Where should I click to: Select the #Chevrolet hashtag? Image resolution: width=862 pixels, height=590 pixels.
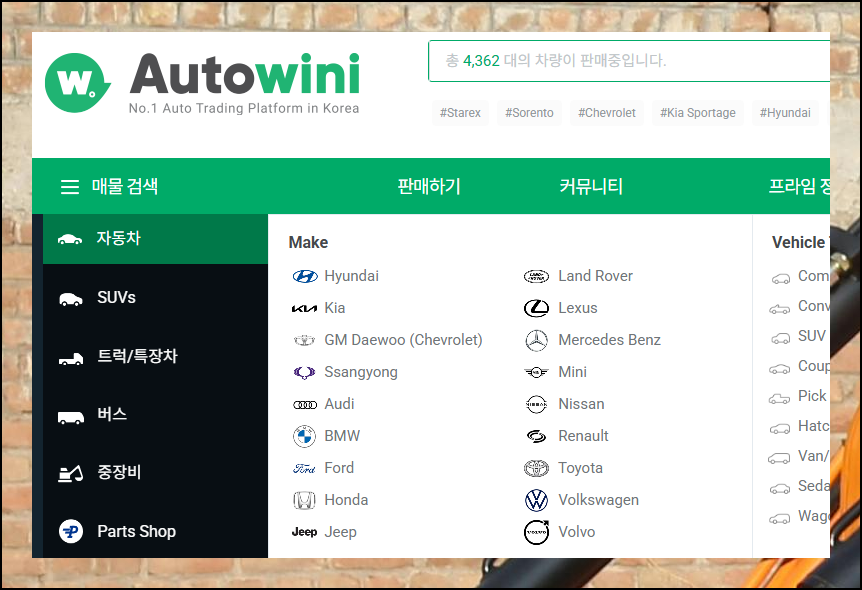click(607, 113)
